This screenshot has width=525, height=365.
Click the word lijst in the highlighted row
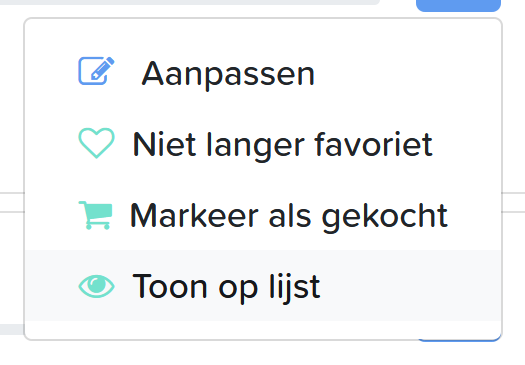point(295,288)
